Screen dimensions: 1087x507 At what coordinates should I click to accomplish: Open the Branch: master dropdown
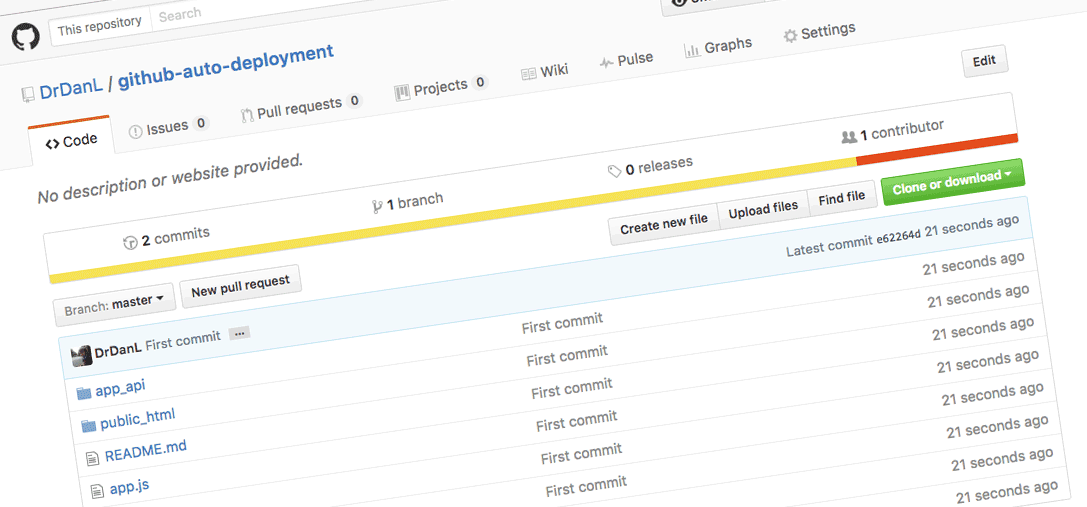point(114,303)
